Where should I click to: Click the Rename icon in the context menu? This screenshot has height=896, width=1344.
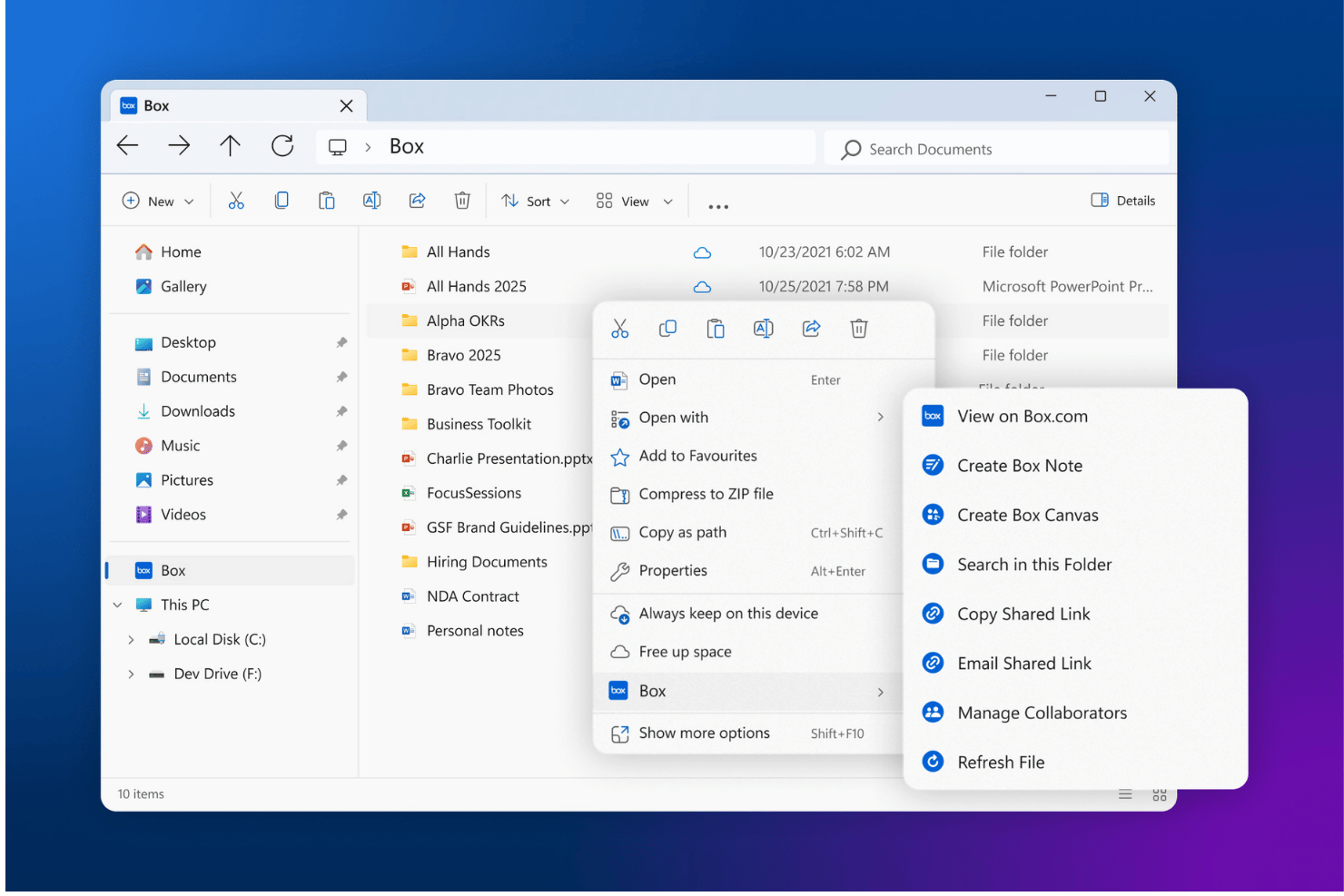764,329
